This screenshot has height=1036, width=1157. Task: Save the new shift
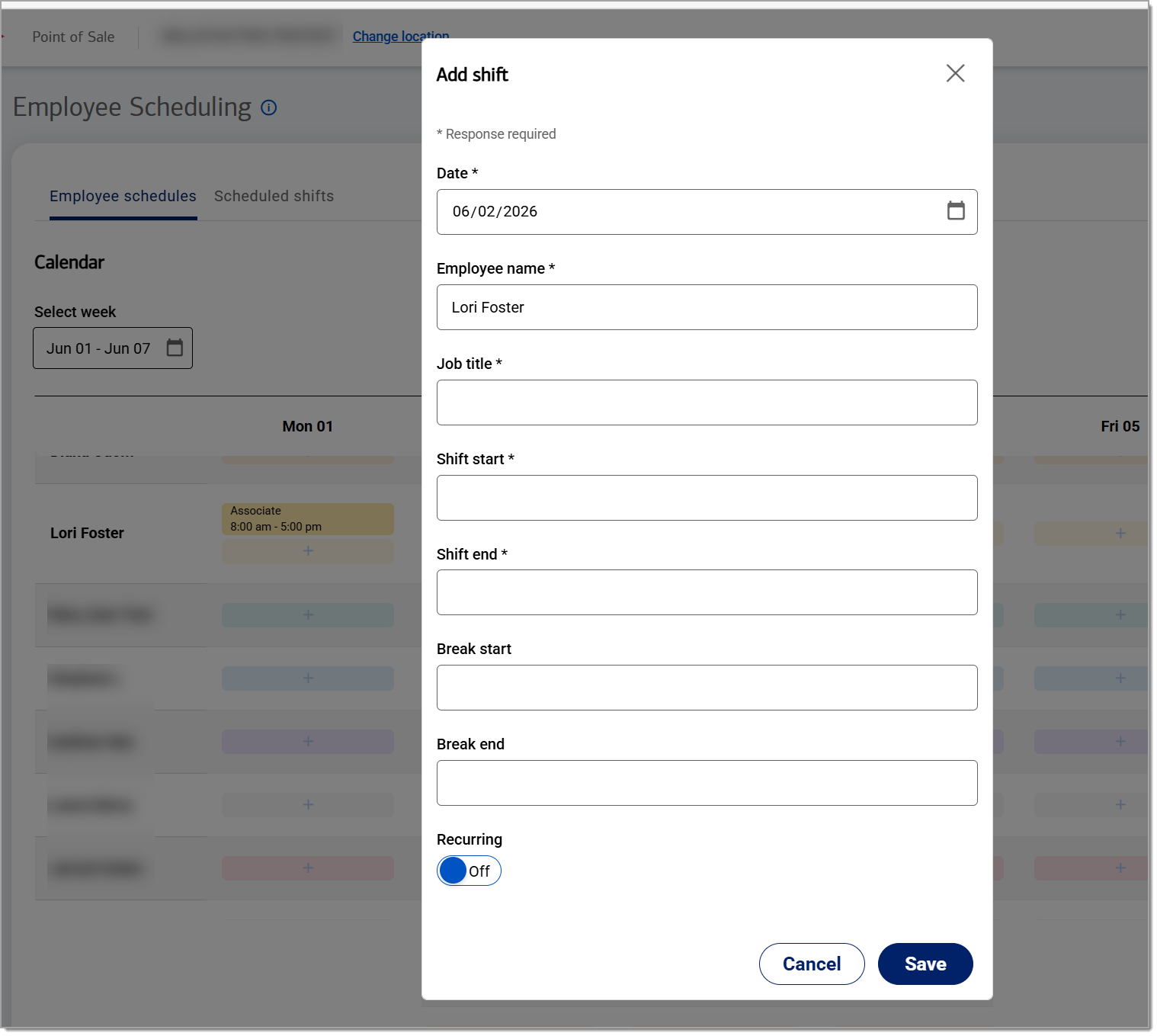pos(925,964)
